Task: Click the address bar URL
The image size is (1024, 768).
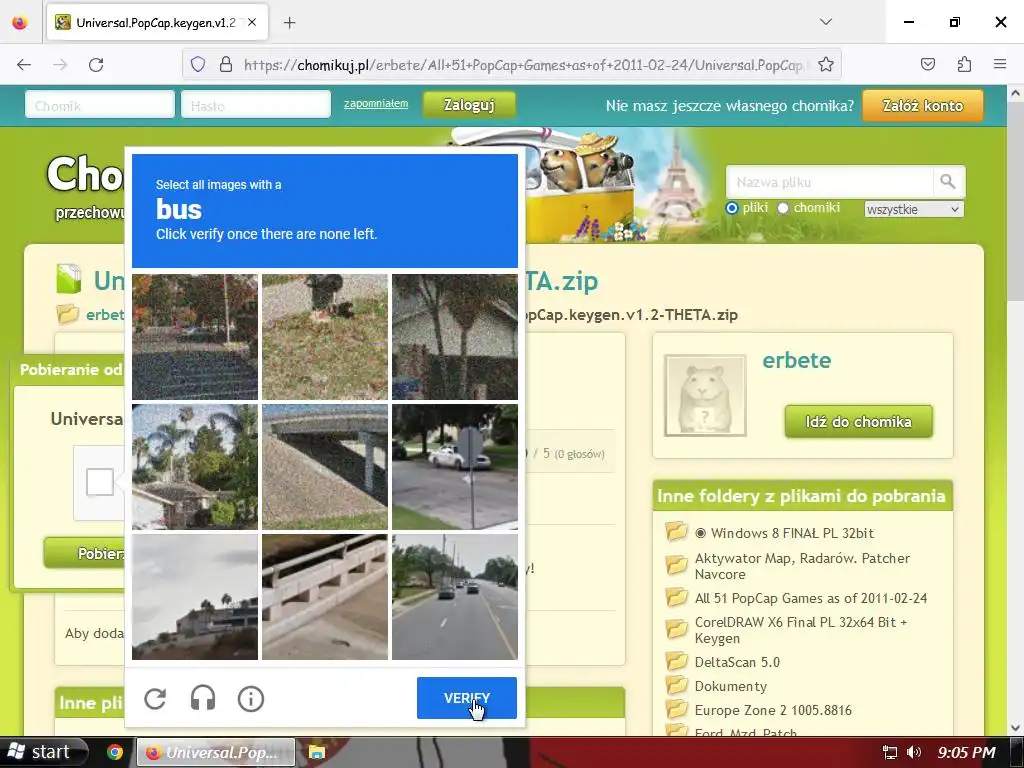Action: [524, 65]
